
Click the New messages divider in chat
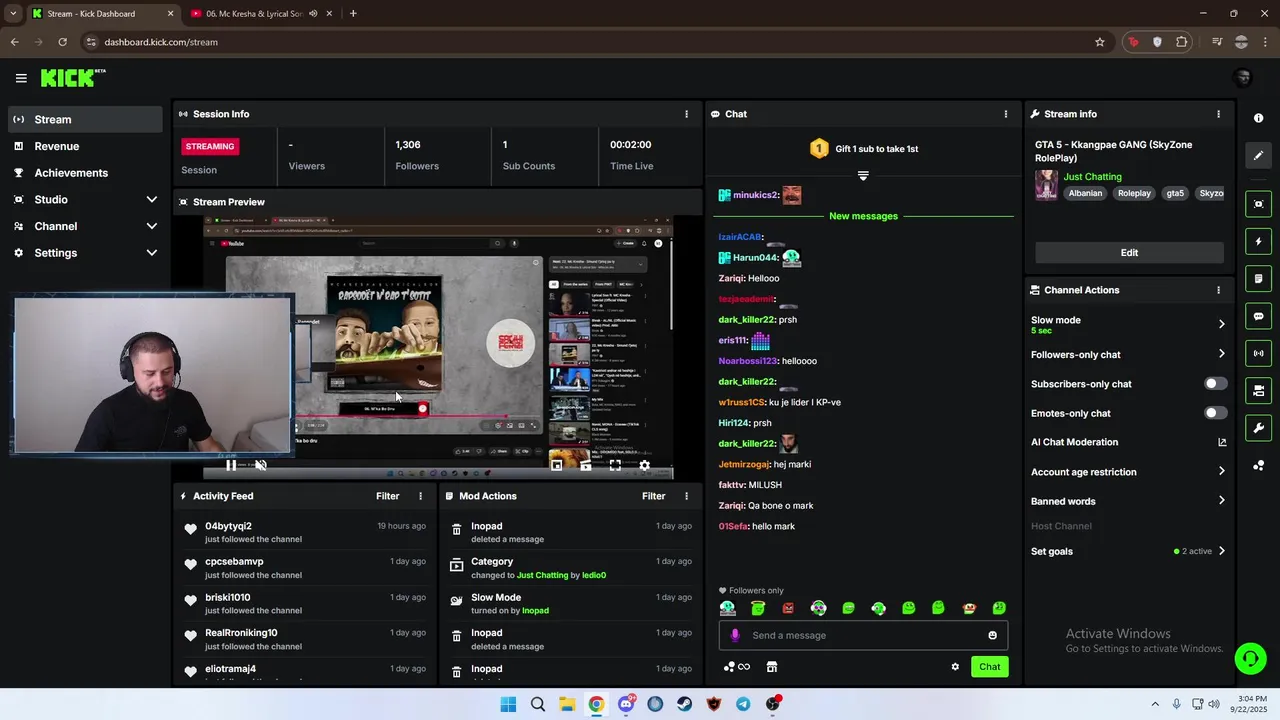point(863,216)
